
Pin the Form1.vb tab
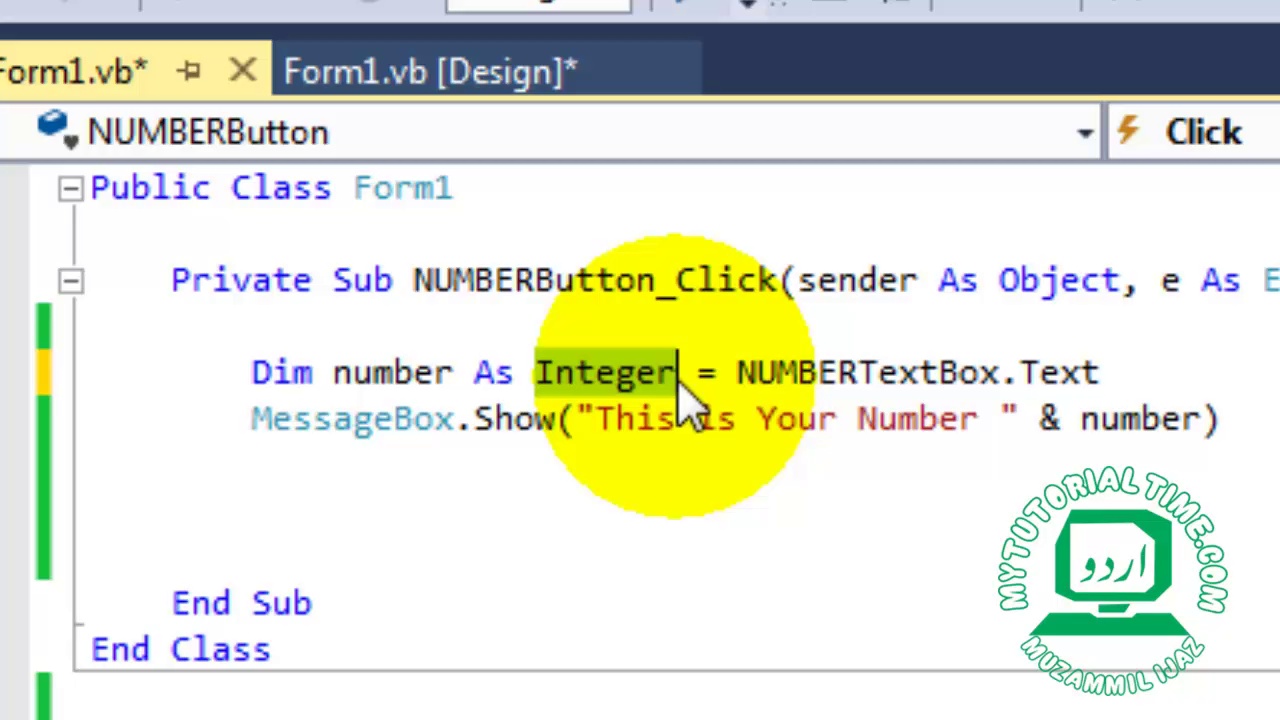pyautogui.click(x=189, y=71)
